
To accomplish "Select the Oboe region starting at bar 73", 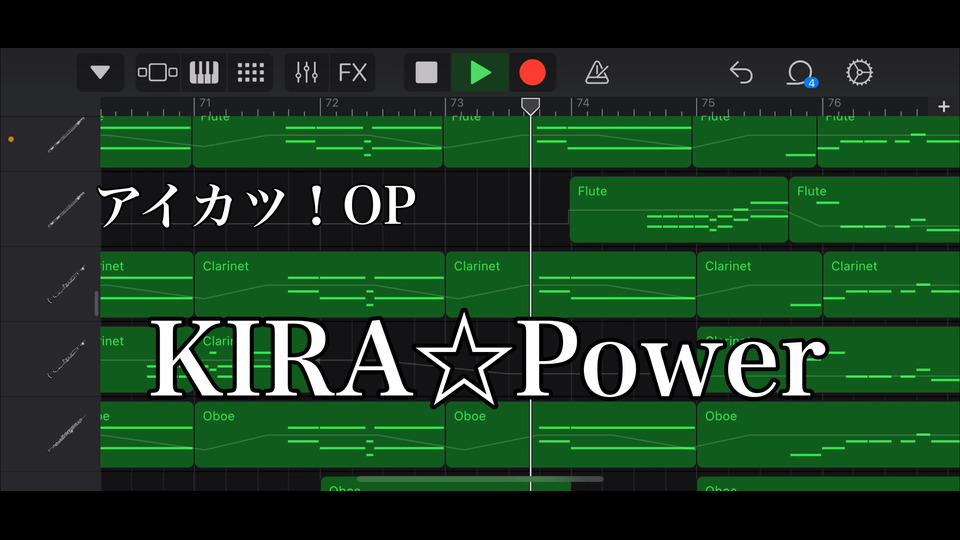I will [571, 434].
